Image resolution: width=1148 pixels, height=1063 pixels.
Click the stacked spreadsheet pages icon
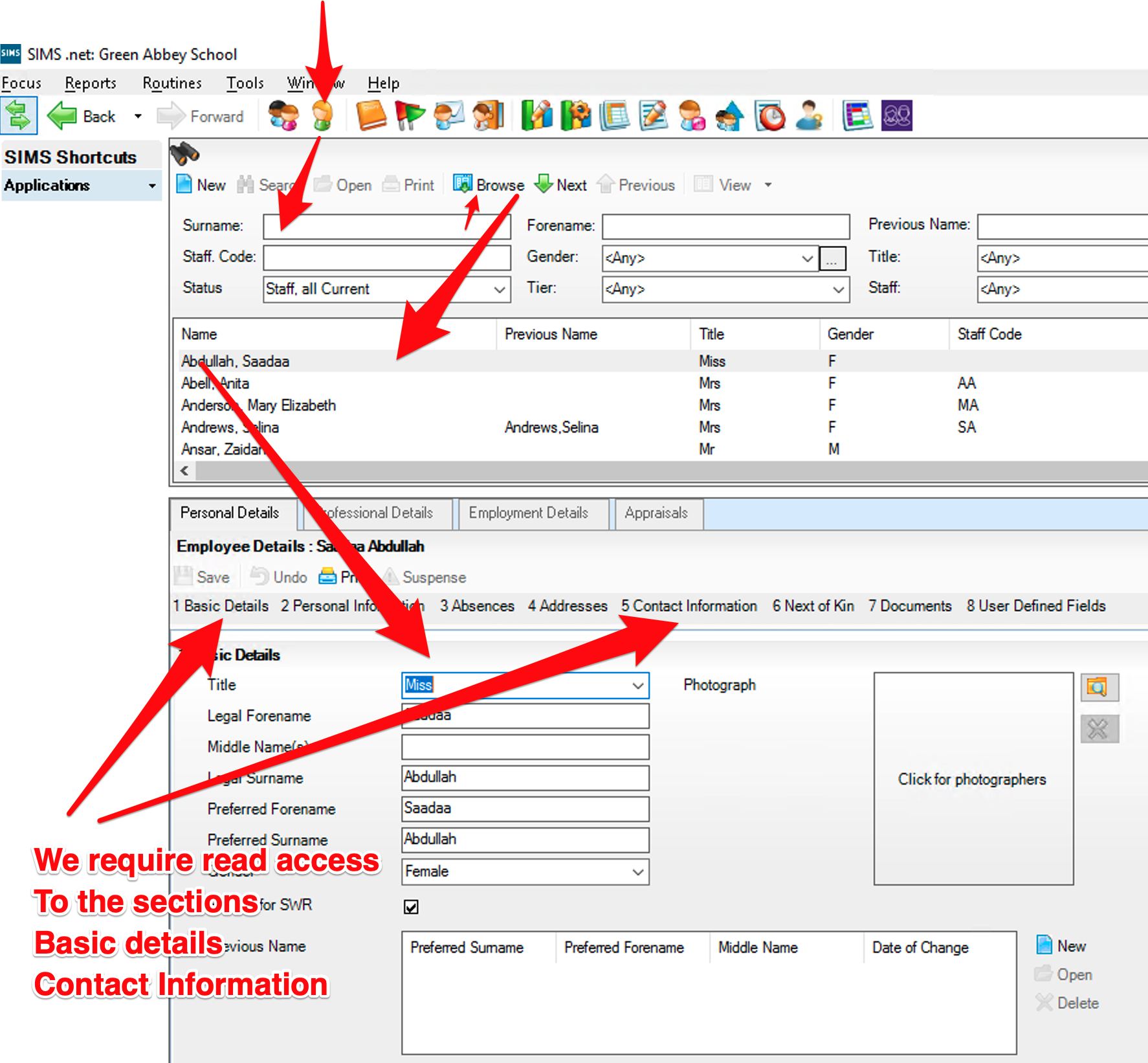click(x=614, y=116)
